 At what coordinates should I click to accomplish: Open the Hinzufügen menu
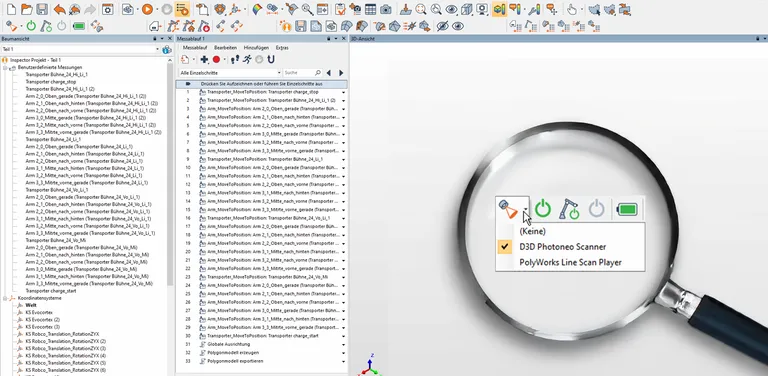[x=256, y=47]
